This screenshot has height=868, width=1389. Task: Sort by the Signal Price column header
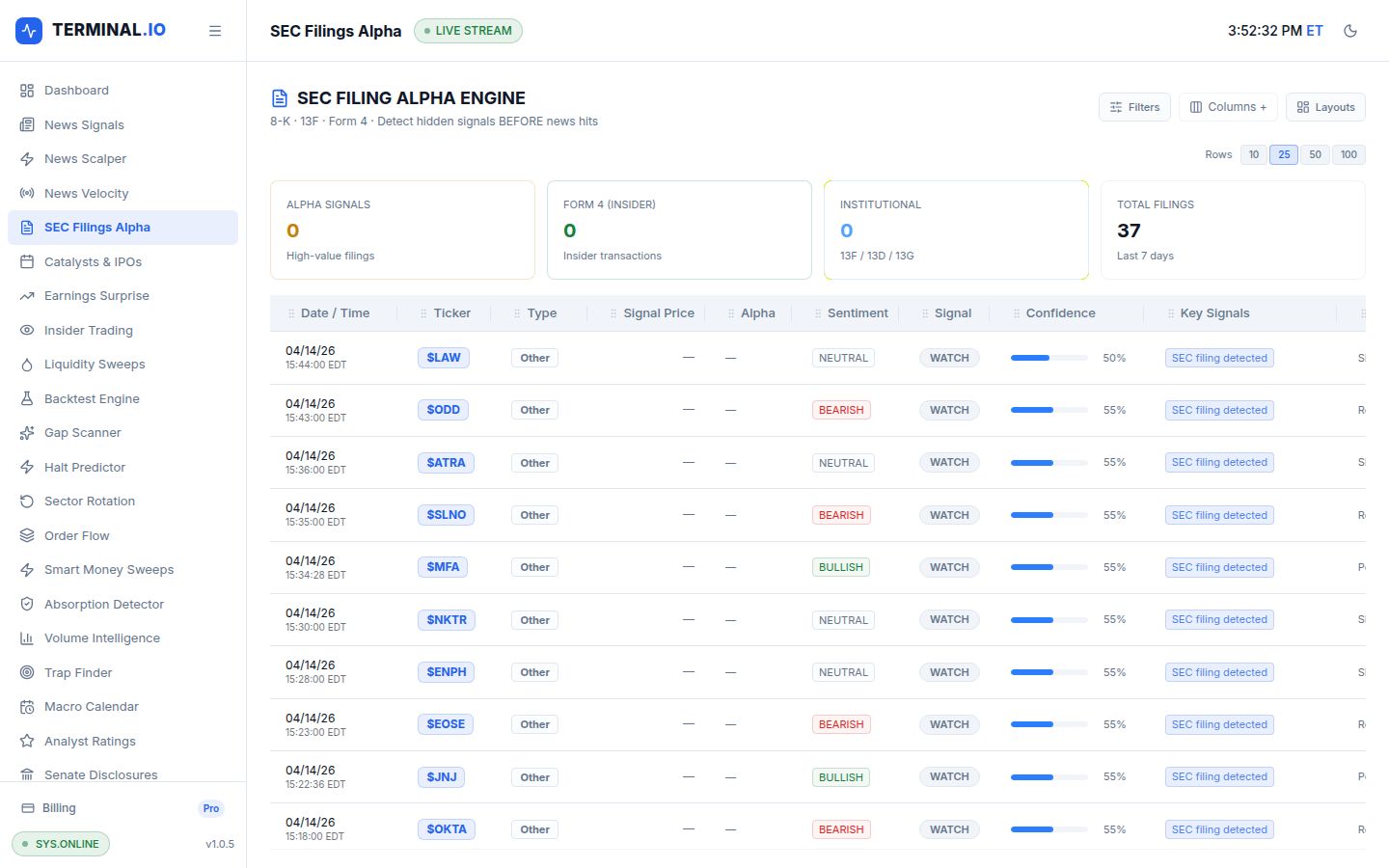(x=659, y=313)
